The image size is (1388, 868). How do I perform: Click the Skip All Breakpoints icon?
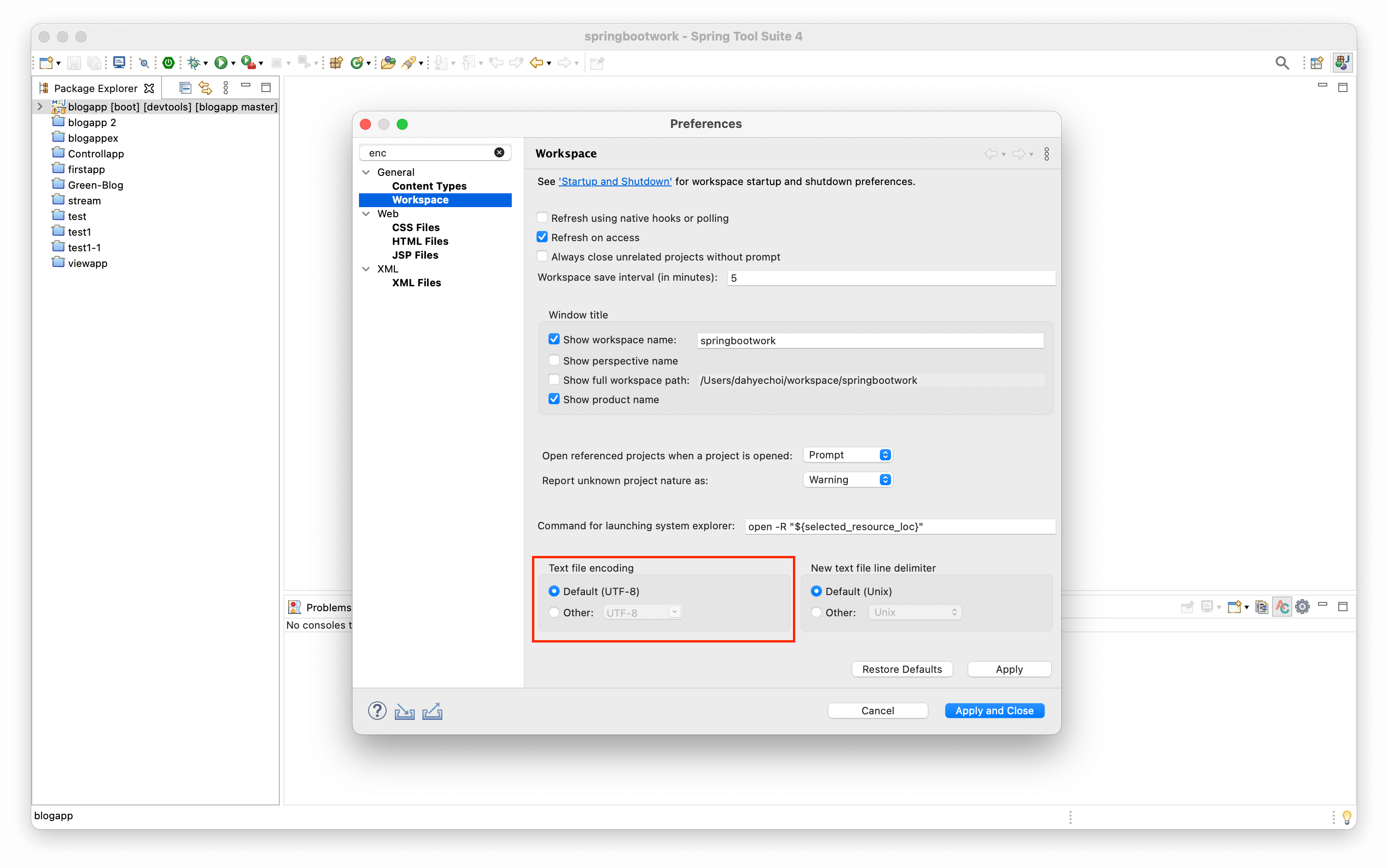point(144,63)
